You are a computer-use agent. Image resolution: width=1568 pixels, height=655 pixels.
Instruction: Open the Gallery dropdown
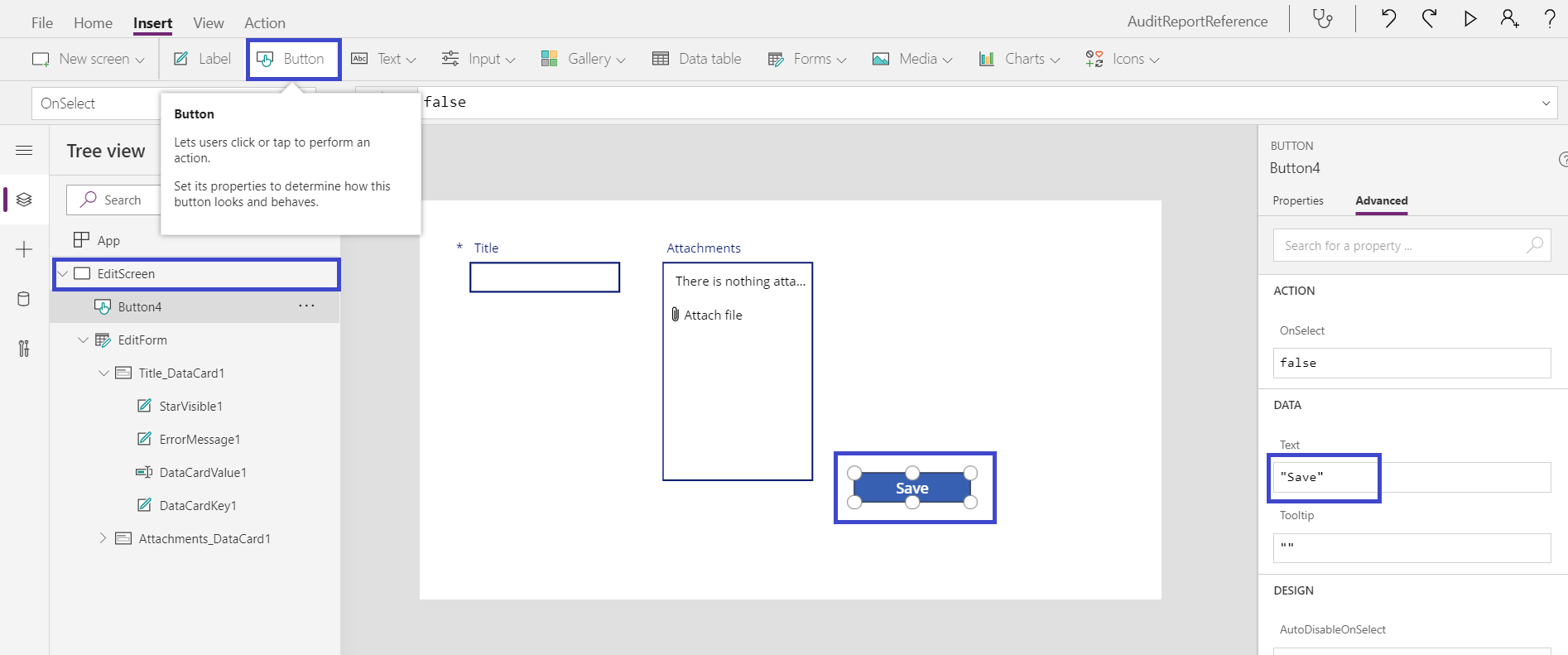click(x=583, y=59)
